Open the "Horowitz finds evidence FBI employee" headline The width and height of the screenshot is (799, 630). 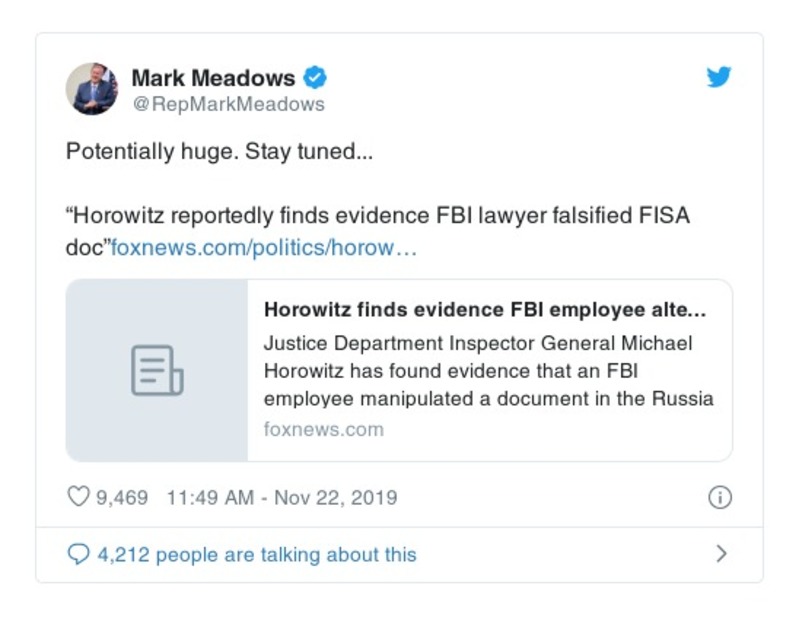485,310
